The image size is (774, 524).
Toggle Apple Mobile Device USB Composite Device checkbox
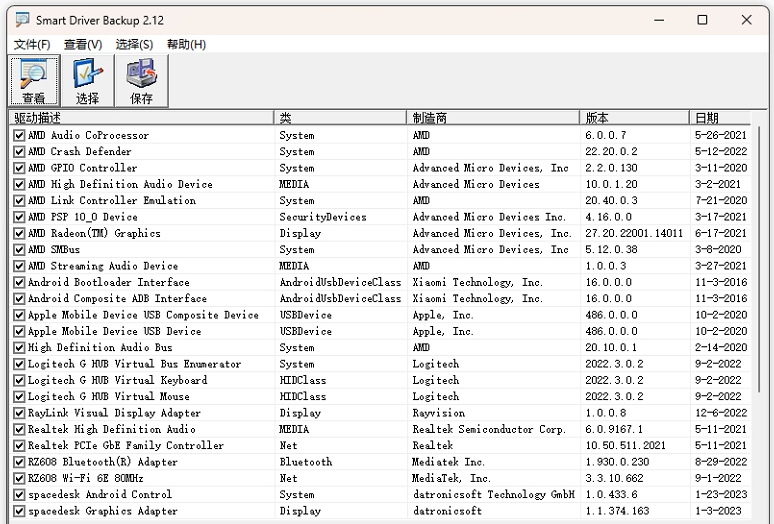pyautogui.click(x=19, y=315)
